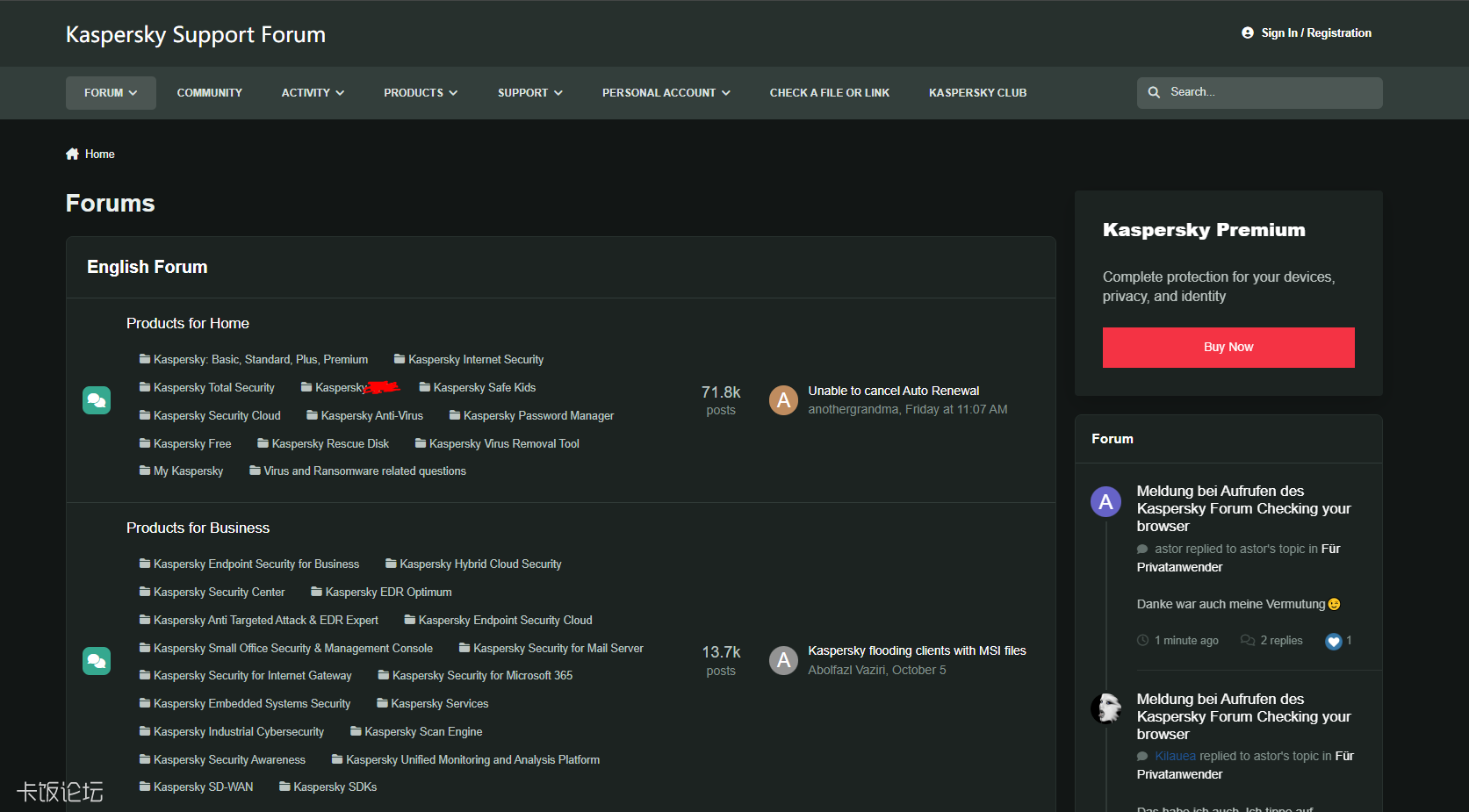Open Kaspersky Security for Microsoft 365

[482, 675]
